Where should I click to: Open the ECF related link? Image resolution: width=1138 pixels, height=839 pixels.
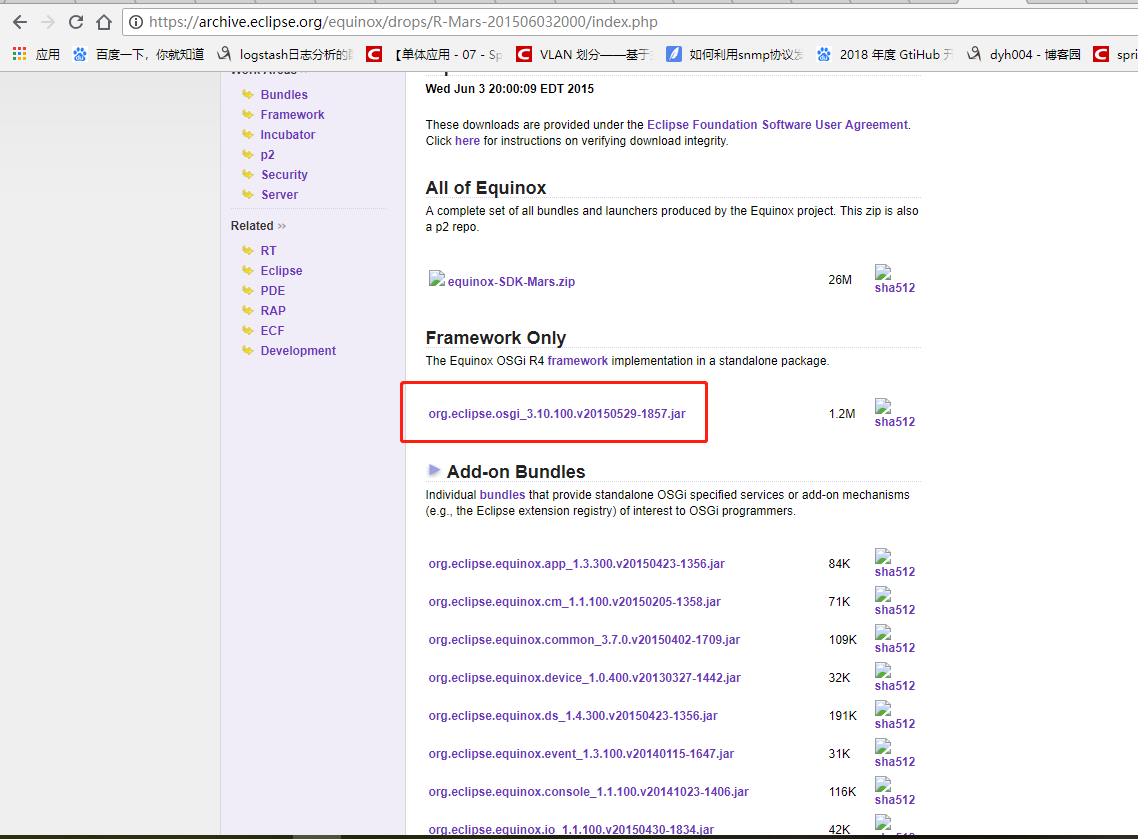[272, 330]
